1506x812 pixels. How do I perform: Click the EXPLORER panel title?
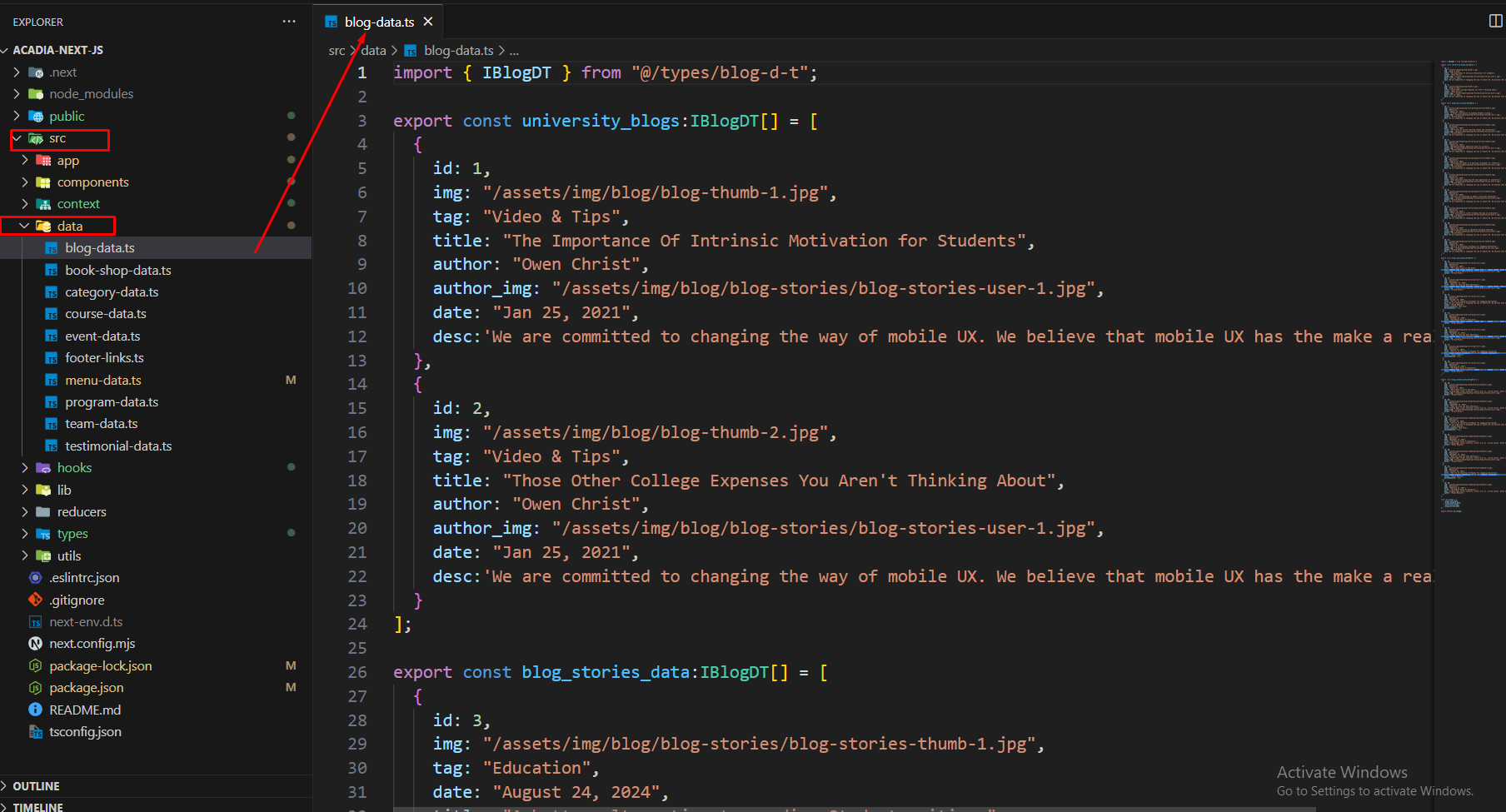click(x=37, y=22)
